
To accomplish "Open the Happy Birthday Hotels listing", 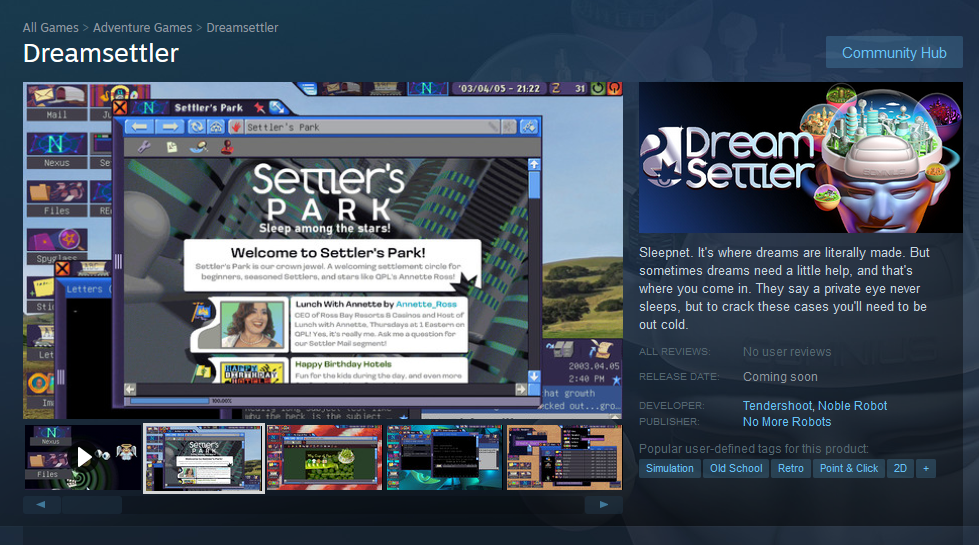I will point(343,364).
